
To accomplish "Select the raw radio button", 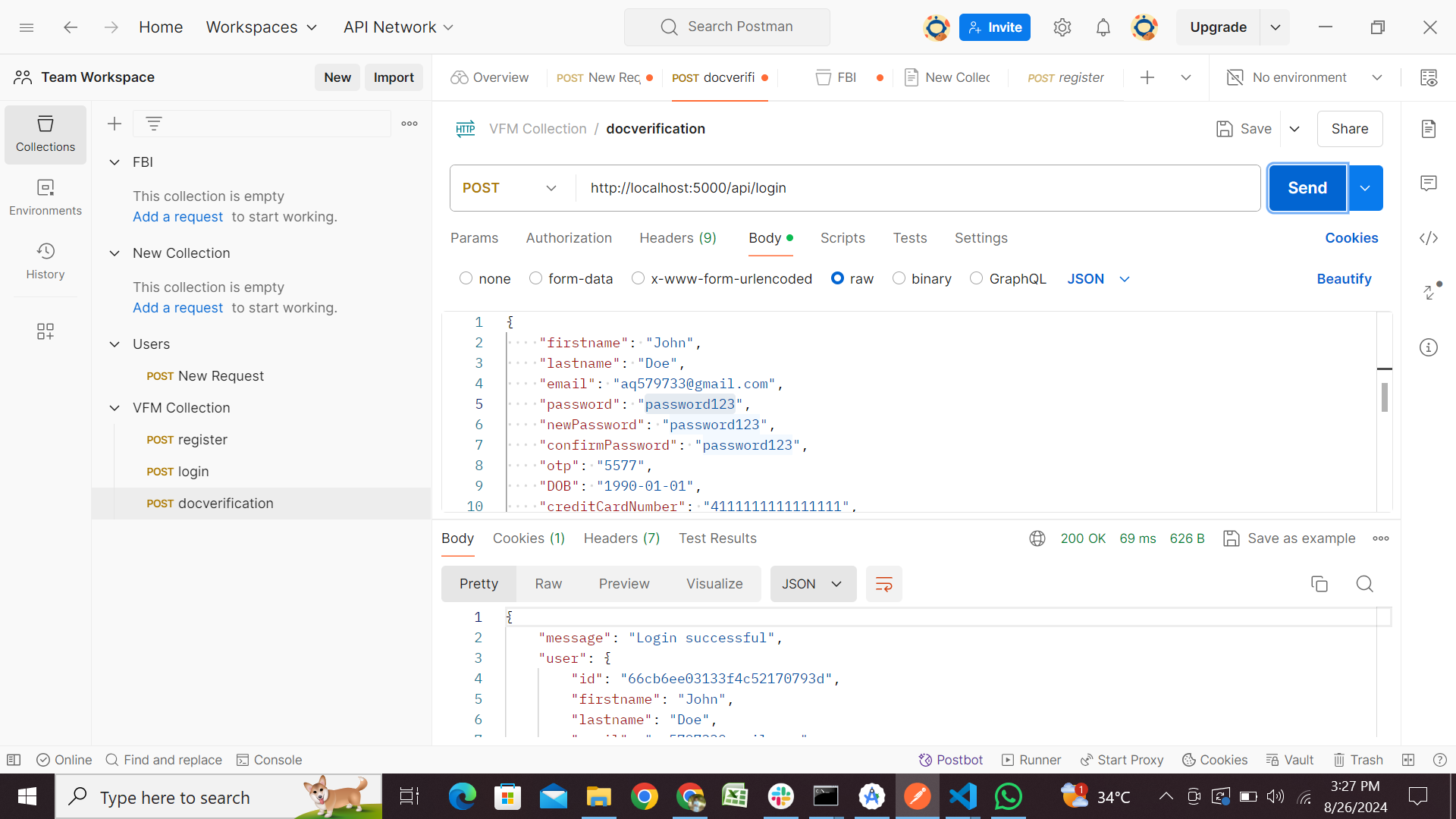I will pyautogui.click(x=838, y=279).
